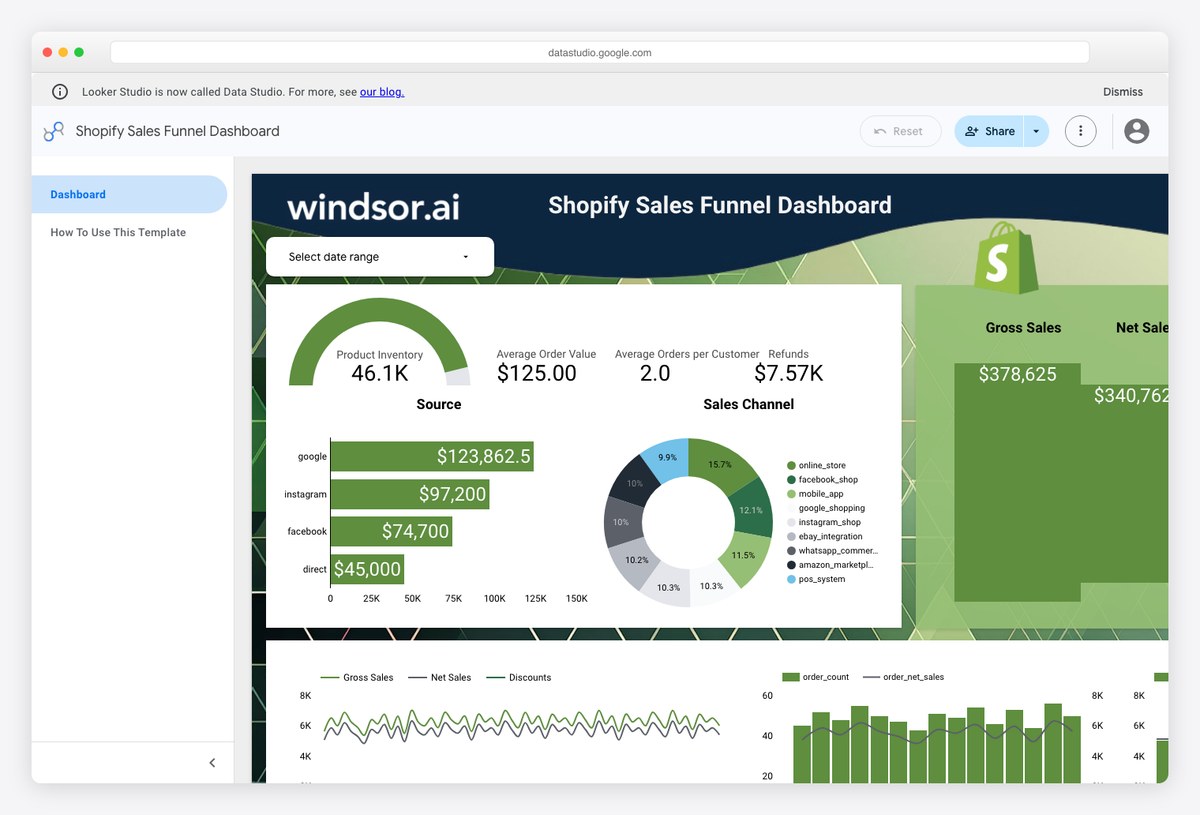Select the whatsapp_commer... legend entry
The width and height of the screenshot is (1200, 815).
(832, 551)
